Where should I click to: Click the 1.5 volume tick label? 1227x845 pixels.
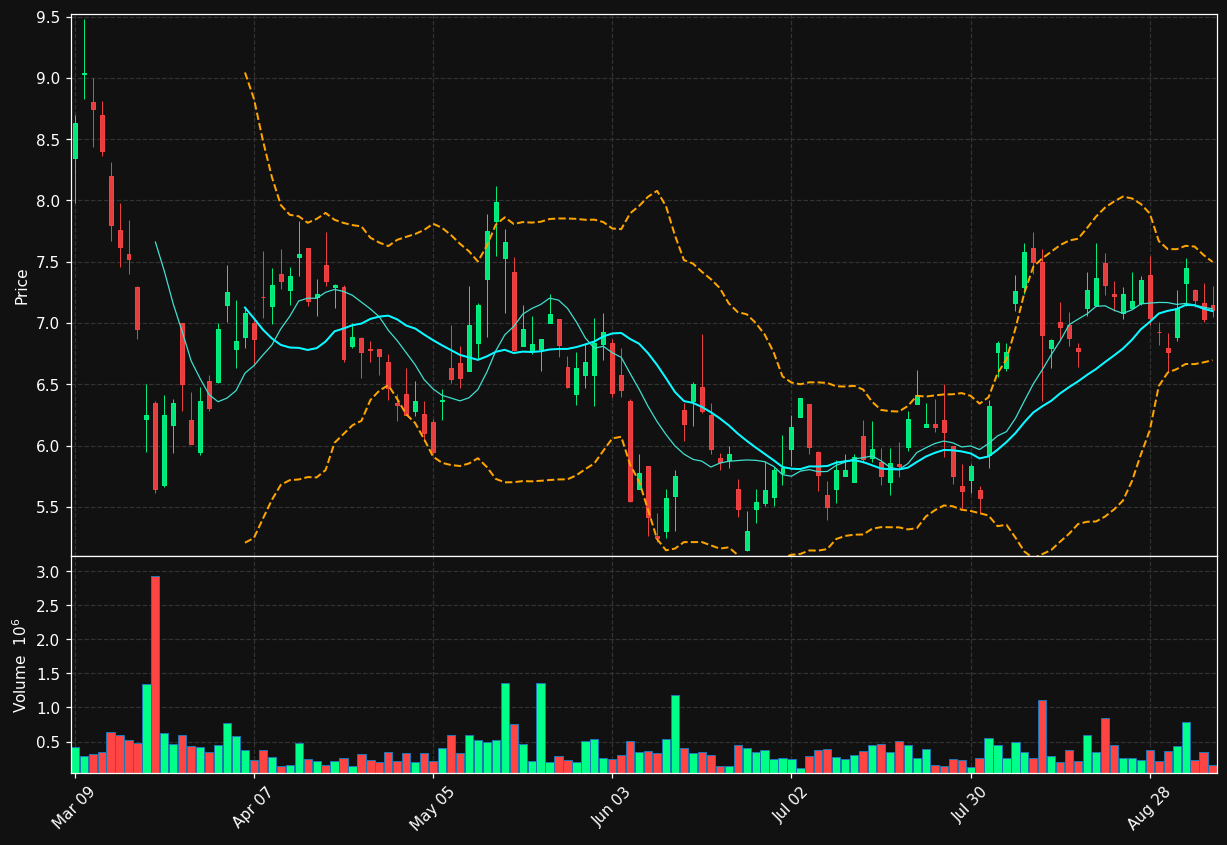coord(50,674)
